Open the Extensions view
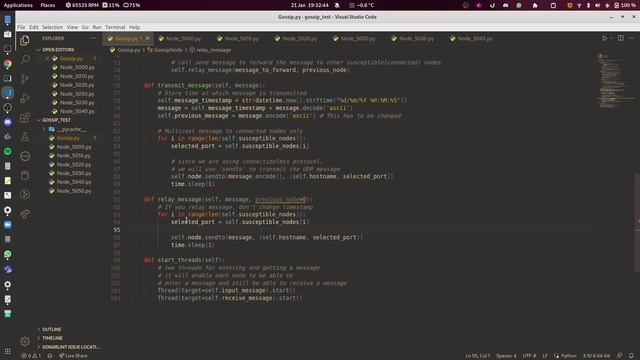This screenshot has width=640, height=360. 25,118
